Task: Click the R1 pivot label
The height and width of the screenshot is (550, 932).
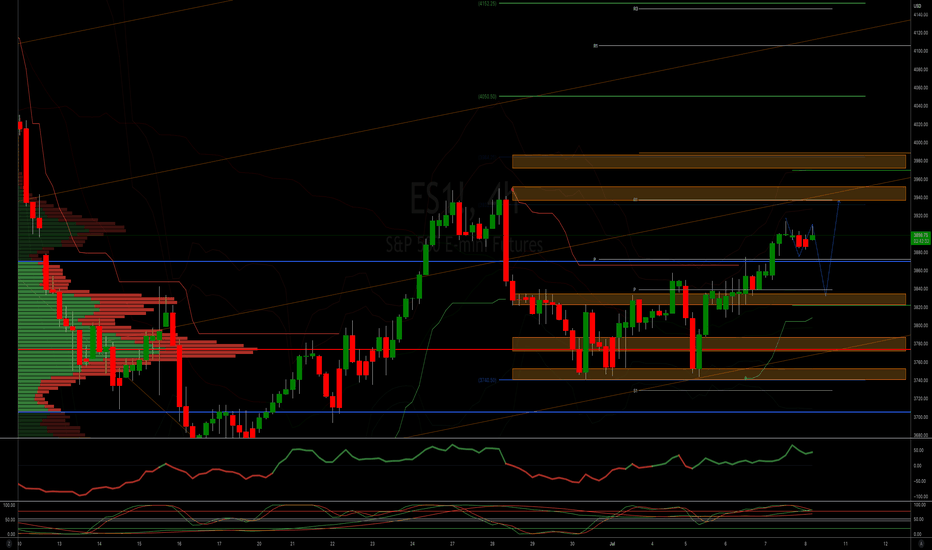Action: (596, 45)
